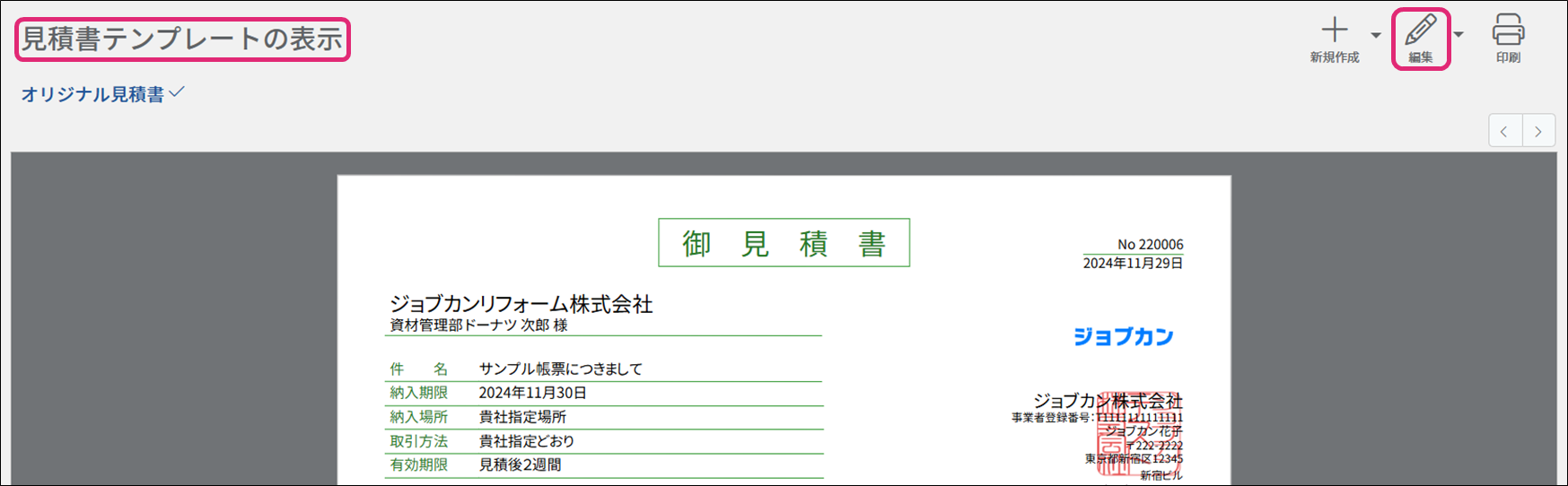This screenshot has width=1568, height=486.
Task: Click the blue ジョブカン logo on the document
Action: pos(1123,336)
